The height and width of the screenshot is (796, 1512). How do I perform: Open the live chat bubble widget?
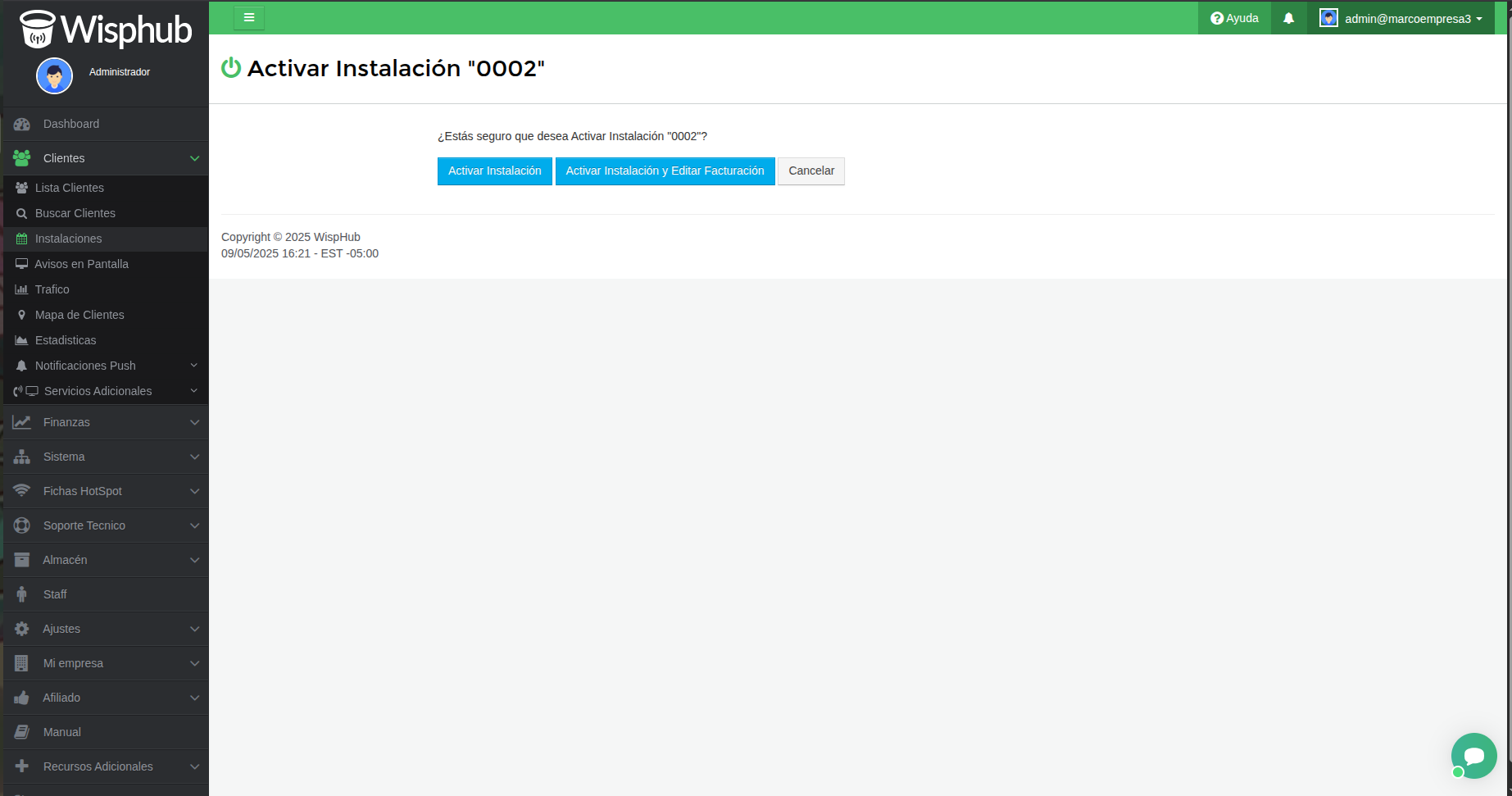click(x=1473, y=756)
